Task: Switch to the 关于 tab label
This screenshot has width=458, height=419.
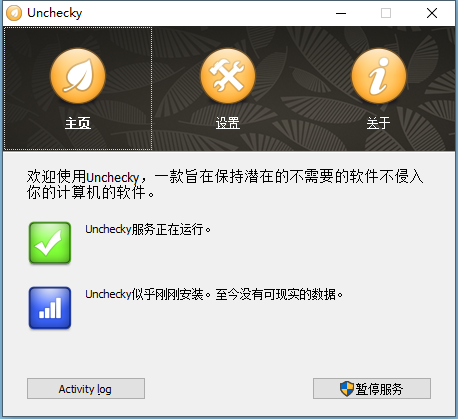Action: coord(378,123)
